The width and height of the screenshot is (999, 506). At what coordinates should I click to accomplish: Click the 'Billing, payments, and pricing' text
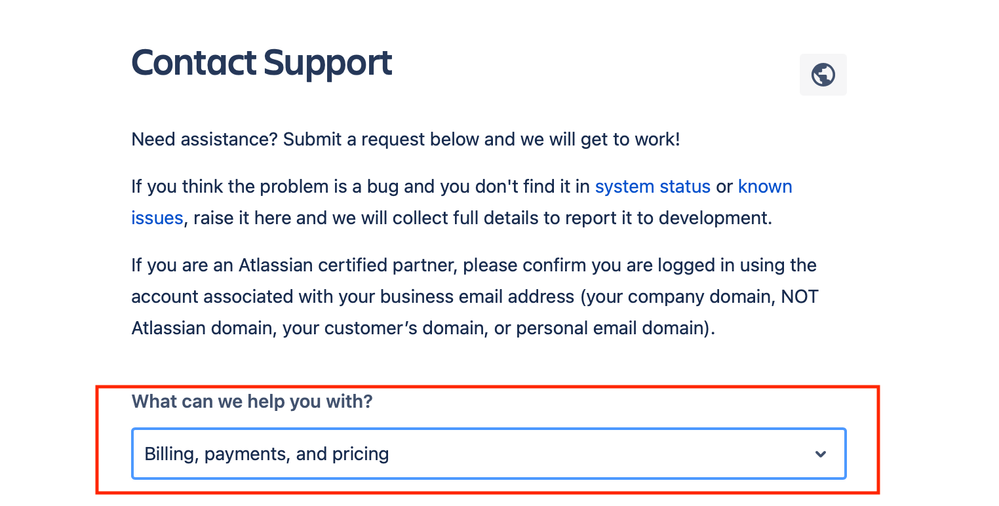[x=266, y=454]
